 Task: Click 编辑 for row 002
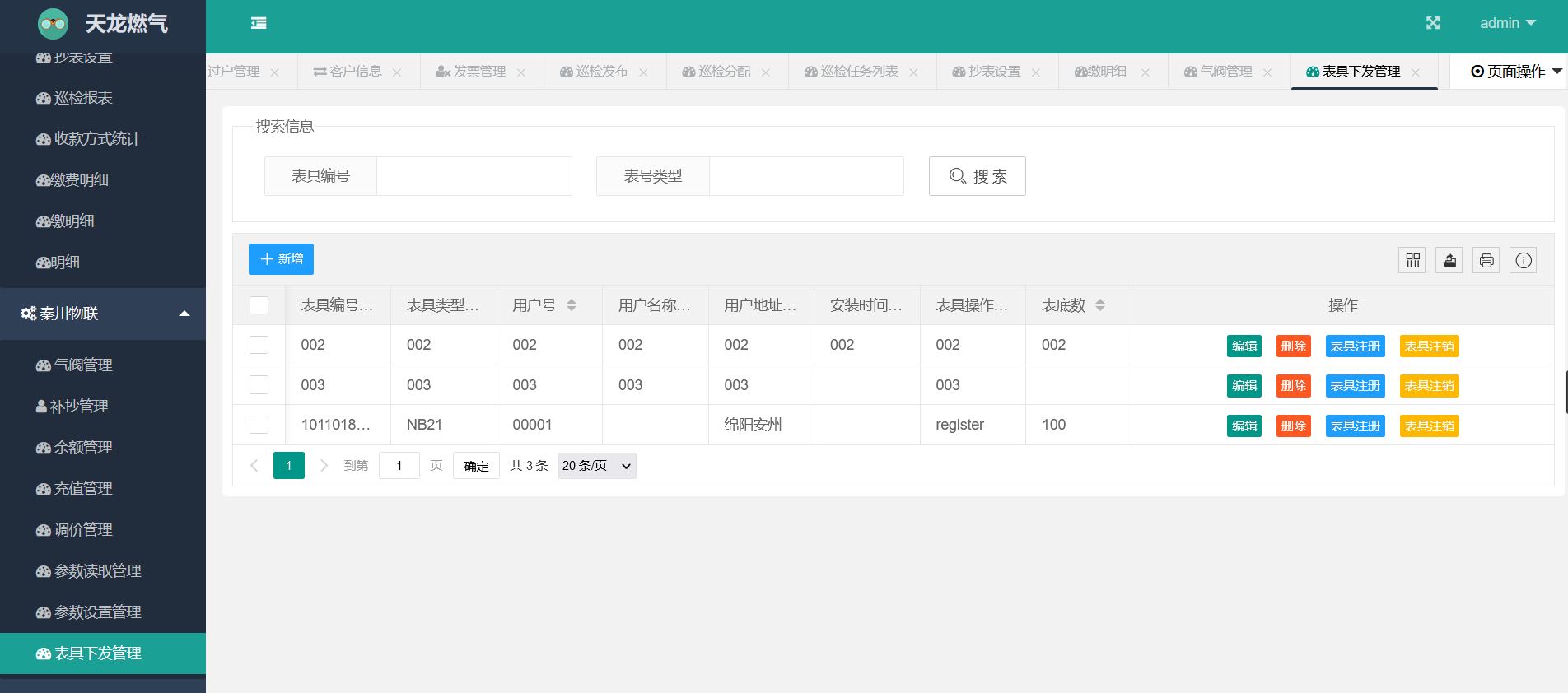1244,346
